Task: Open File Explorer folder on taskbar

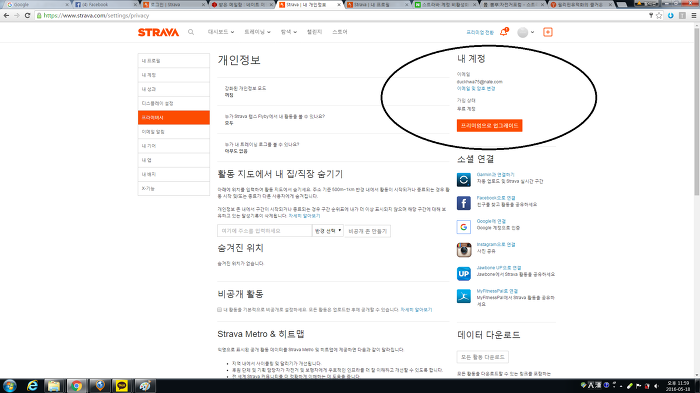Action: coord(54,385)
